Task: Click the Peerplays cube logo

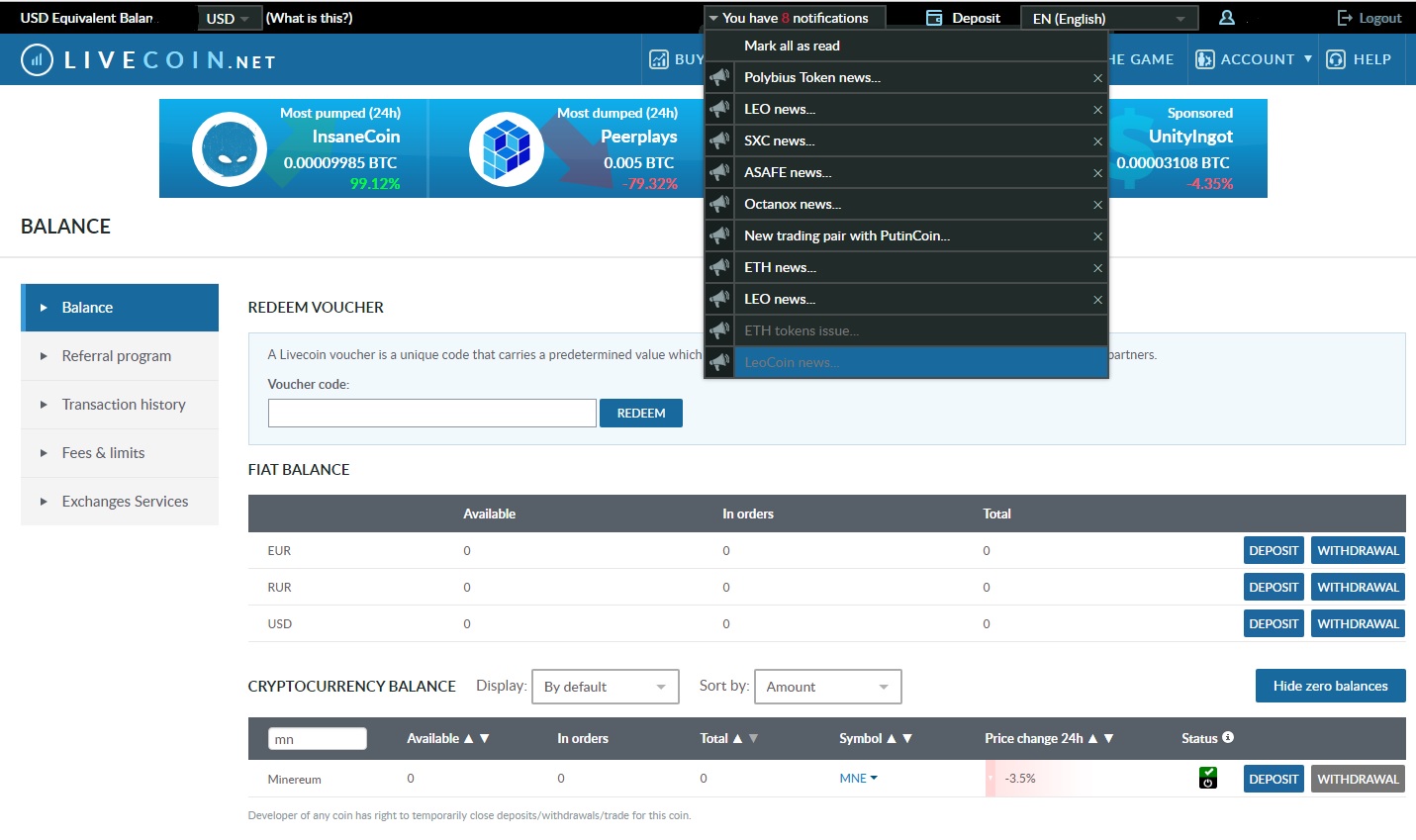Action: [507, 149]
